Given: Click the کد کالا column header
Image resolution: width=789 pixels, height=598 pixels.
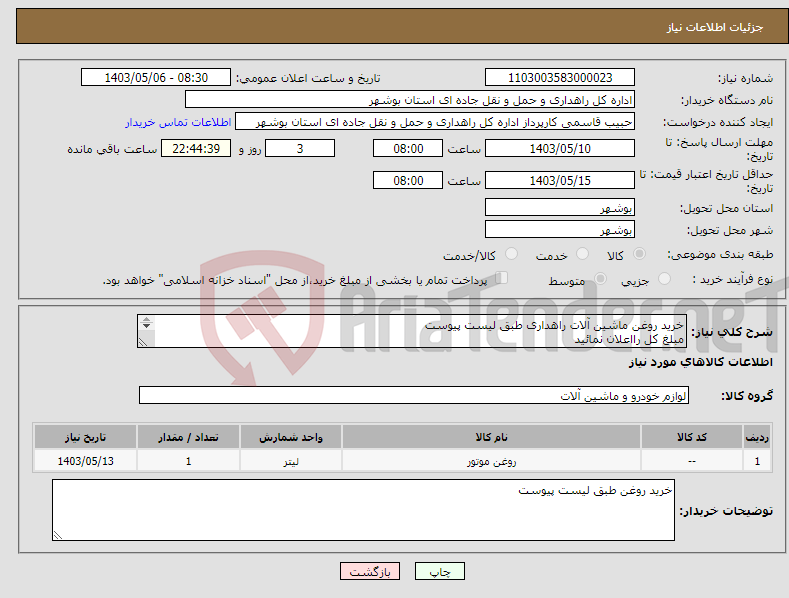Looking at the screenshot, I should (692, 437).
